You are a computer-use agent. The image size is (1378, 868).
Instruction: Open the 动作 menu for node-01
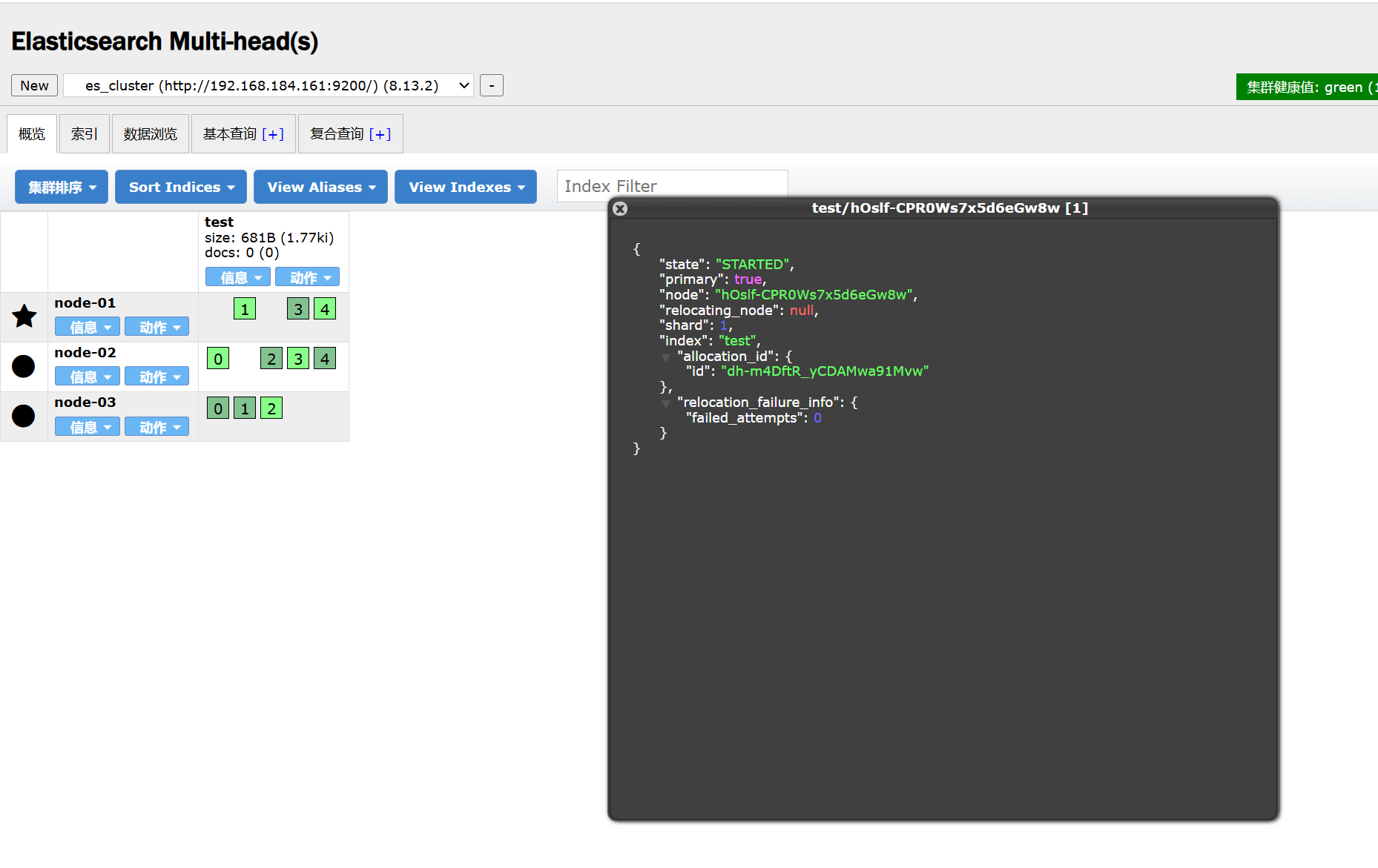(x=156, y=327)
